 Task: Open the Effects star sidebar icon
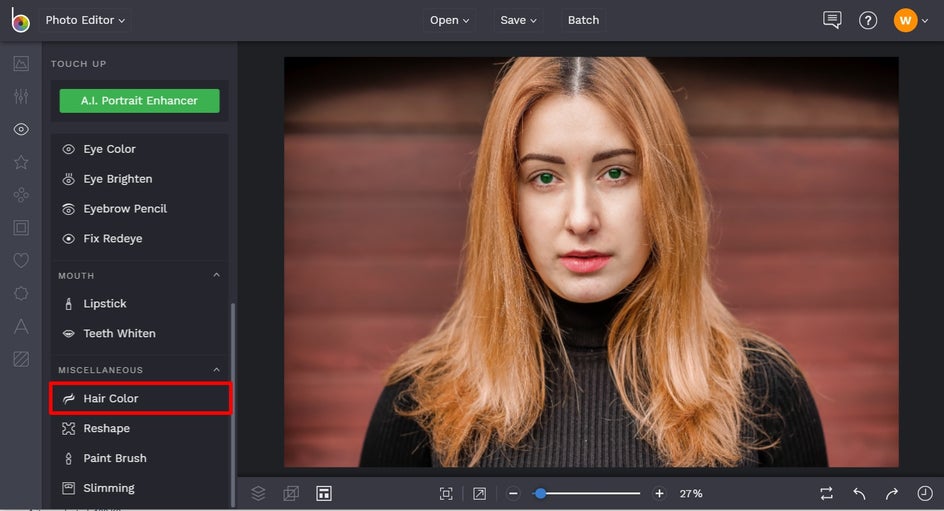click(21, 162)
